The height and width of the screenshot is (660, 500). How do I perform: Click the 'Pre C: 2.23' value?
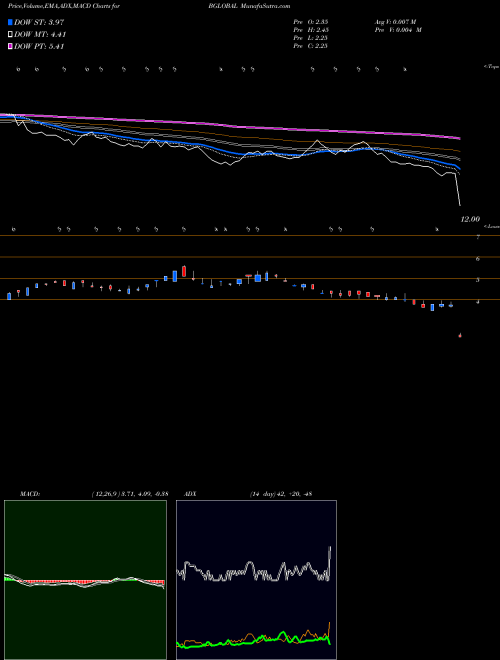[x=311, y=46]
